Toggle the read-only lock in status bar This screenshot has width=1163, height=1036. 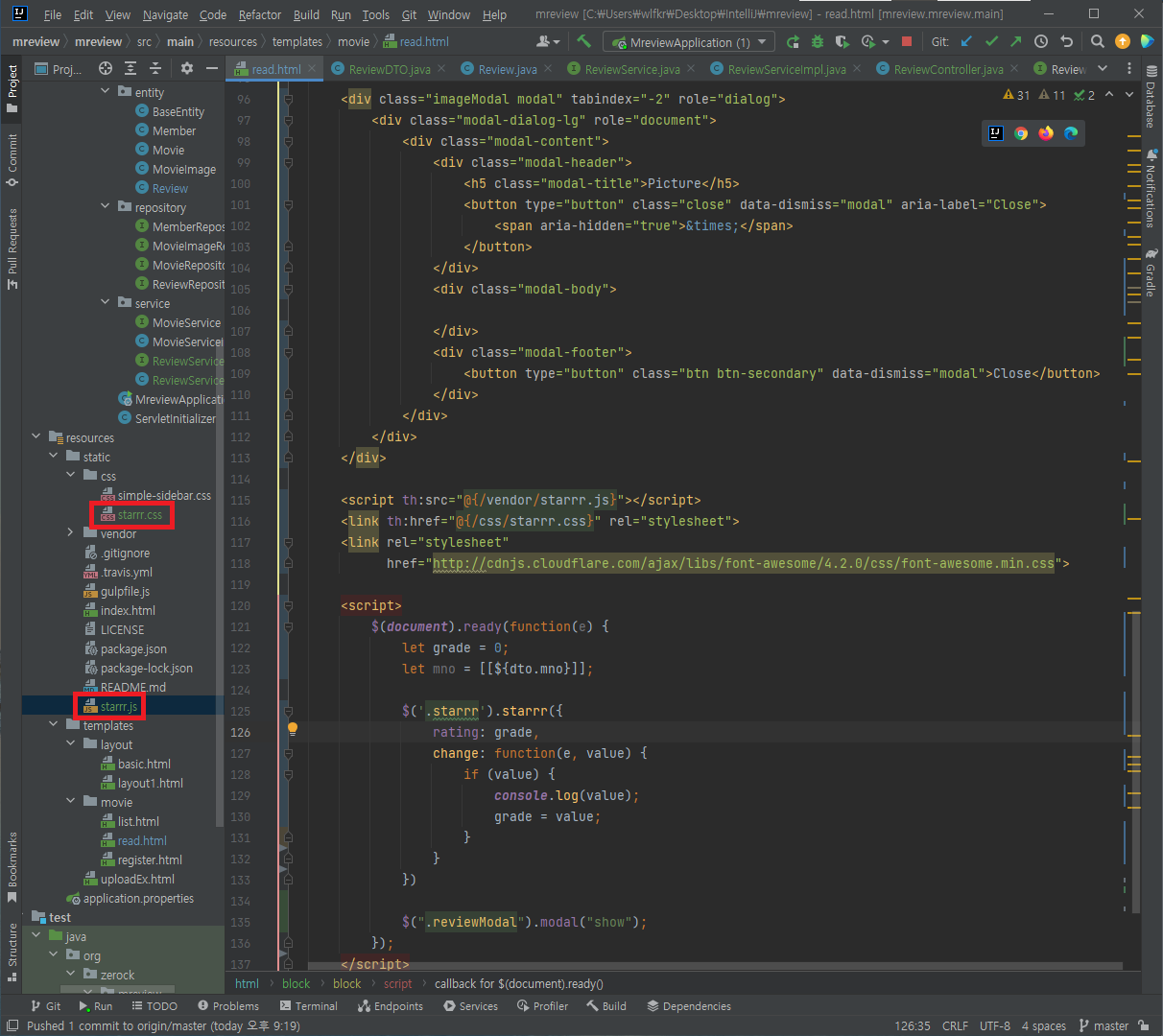point(1143,1025)
